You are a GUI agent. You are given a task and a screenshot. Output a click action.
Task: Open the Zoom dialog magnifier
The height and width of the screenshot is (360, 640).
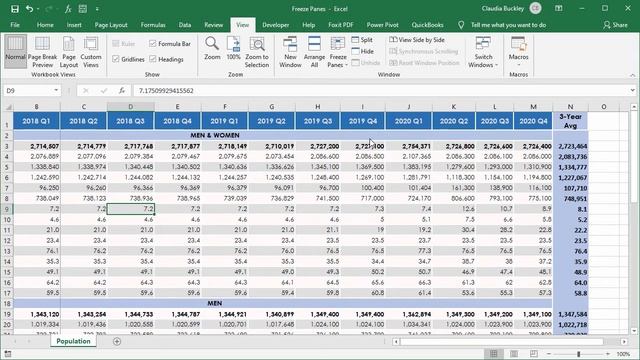[x=212, y=48]
